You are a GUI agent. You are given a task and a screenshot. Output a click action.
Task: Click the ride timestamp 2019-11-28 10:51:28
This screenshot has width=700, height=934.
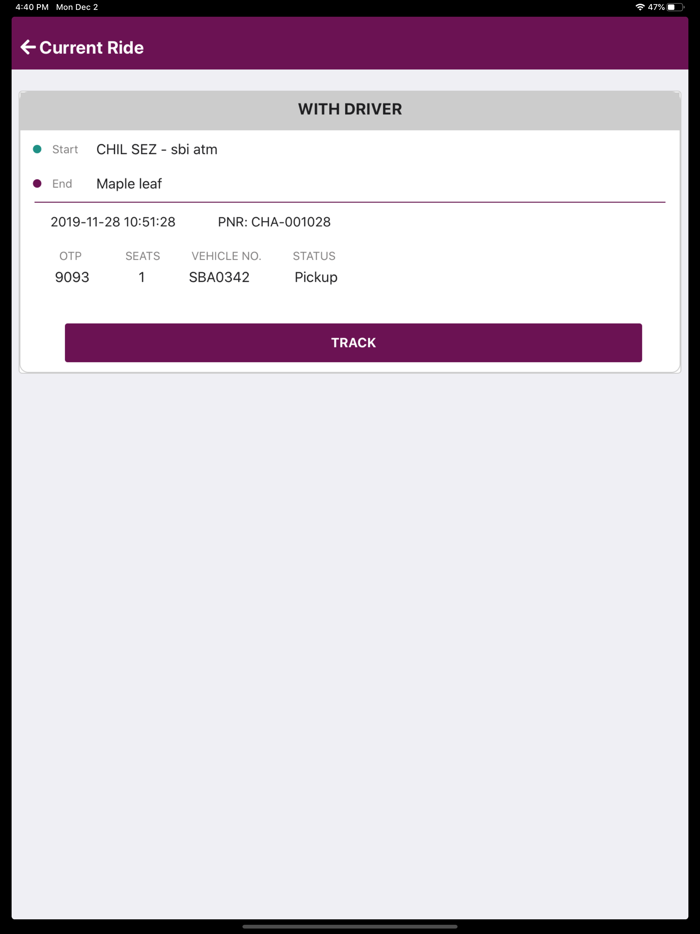tap(113, 222)
